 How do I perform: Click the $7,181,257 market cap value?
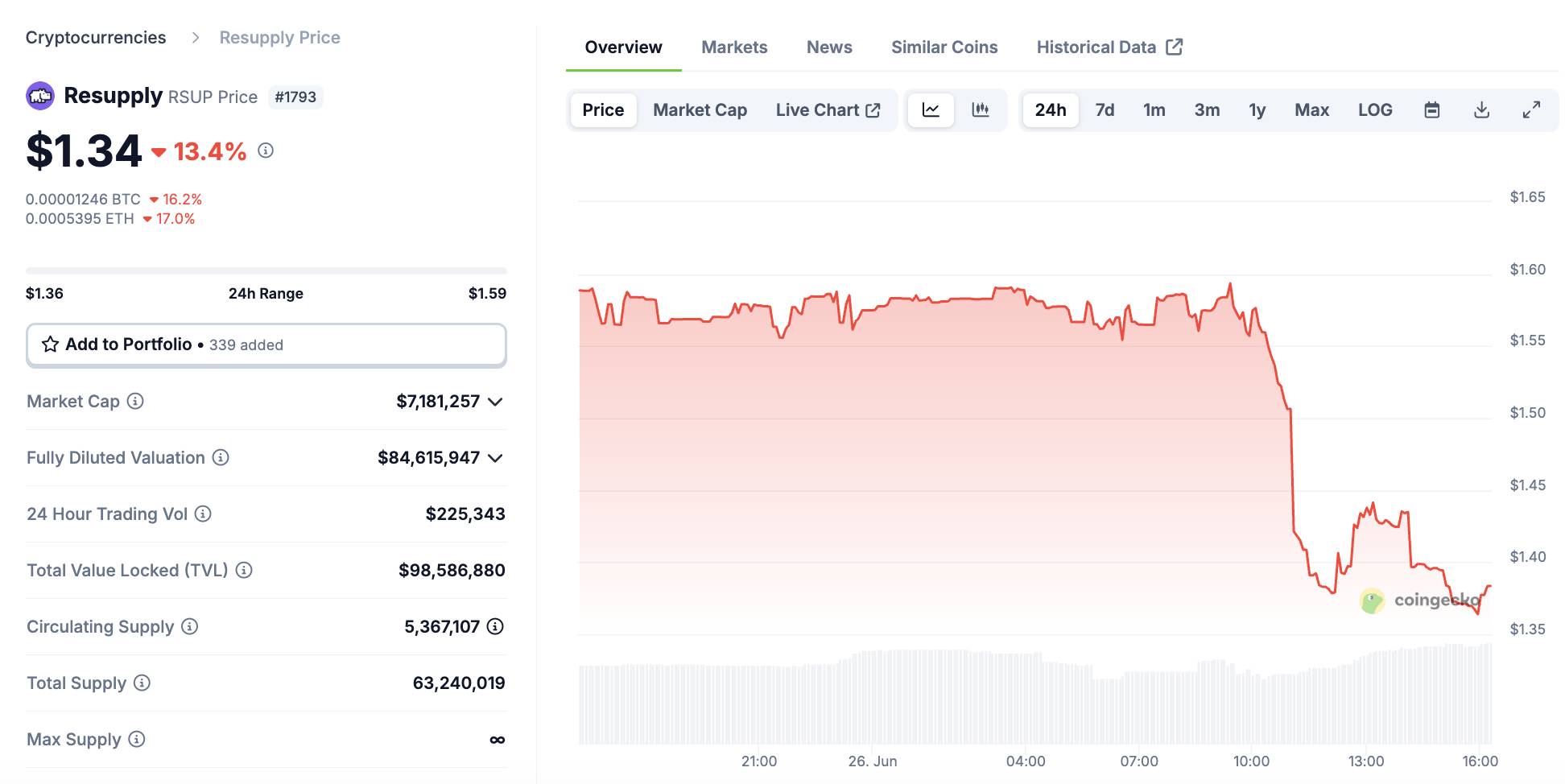(x=438, y=401)
